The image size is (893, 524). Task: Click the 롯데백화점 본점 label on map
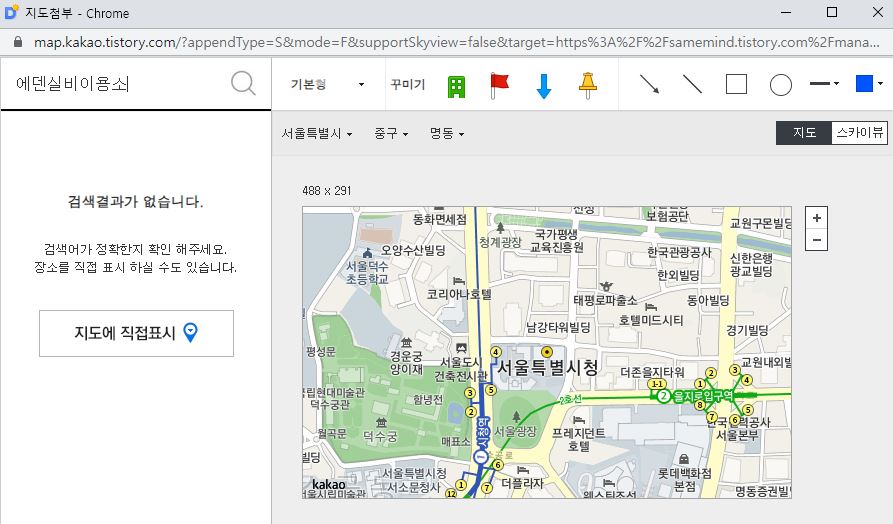[684, 479]
